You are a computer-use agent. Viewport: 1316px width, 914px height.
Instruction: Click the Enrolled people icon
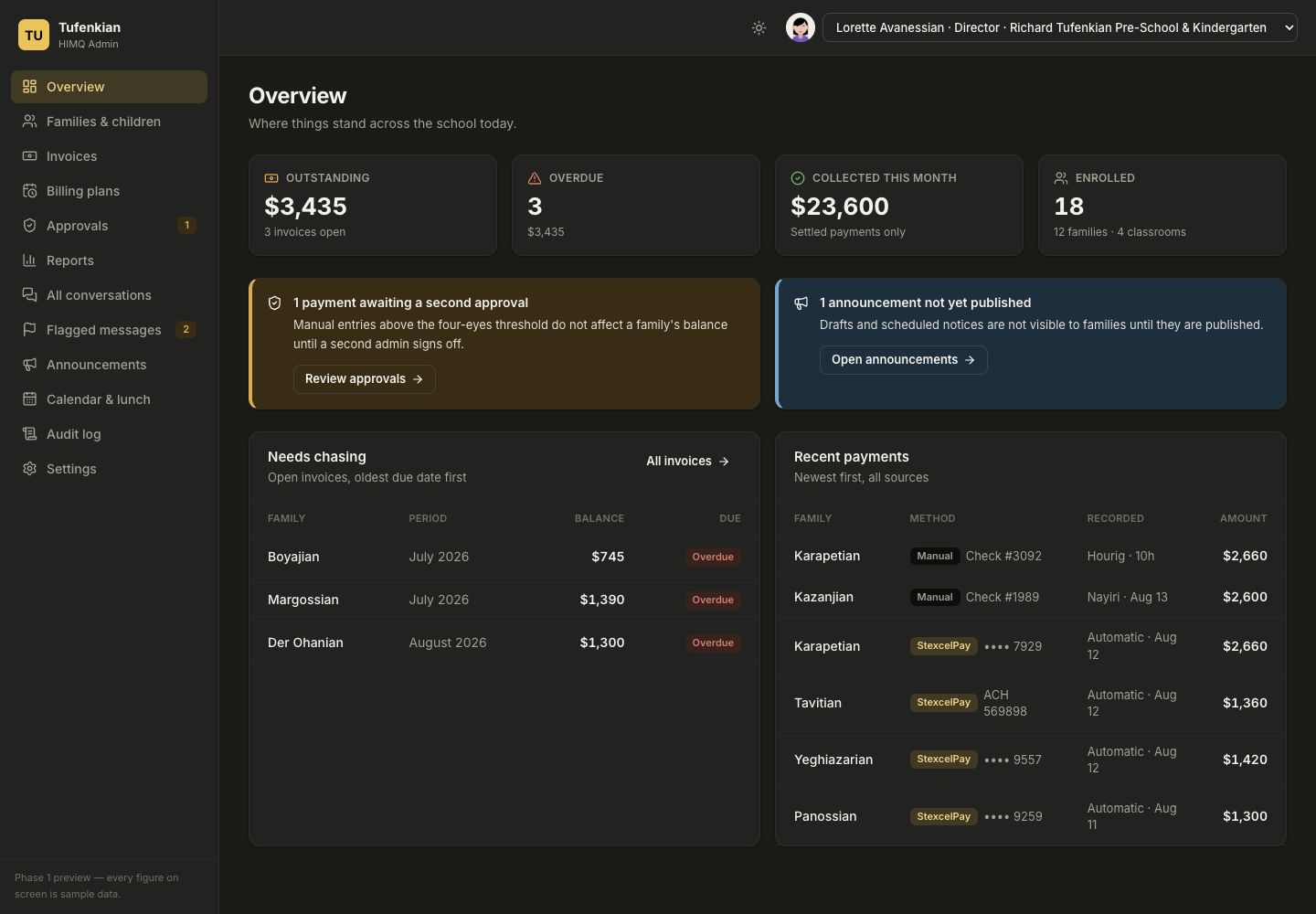pos(1061,178)
